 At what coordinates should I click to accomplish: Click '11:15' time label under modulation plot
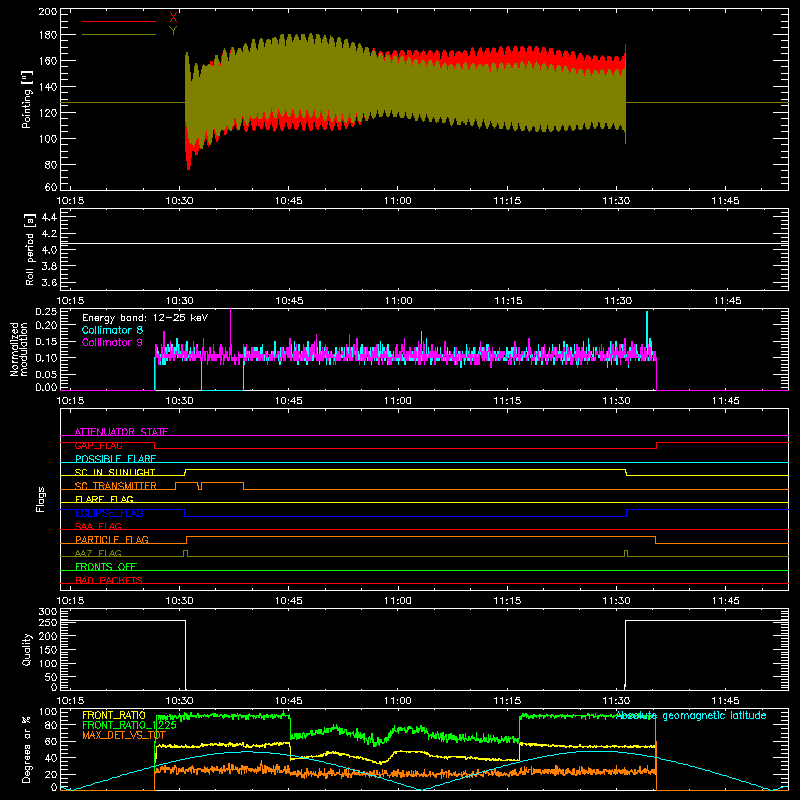point(507,401)
